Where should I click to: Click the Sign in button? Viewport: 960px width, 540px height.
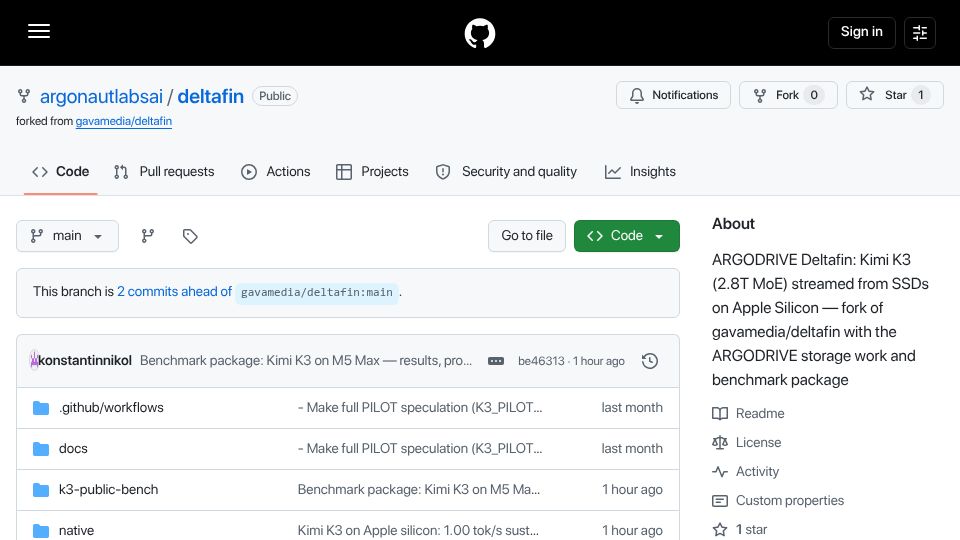click(x=861, y=32)
